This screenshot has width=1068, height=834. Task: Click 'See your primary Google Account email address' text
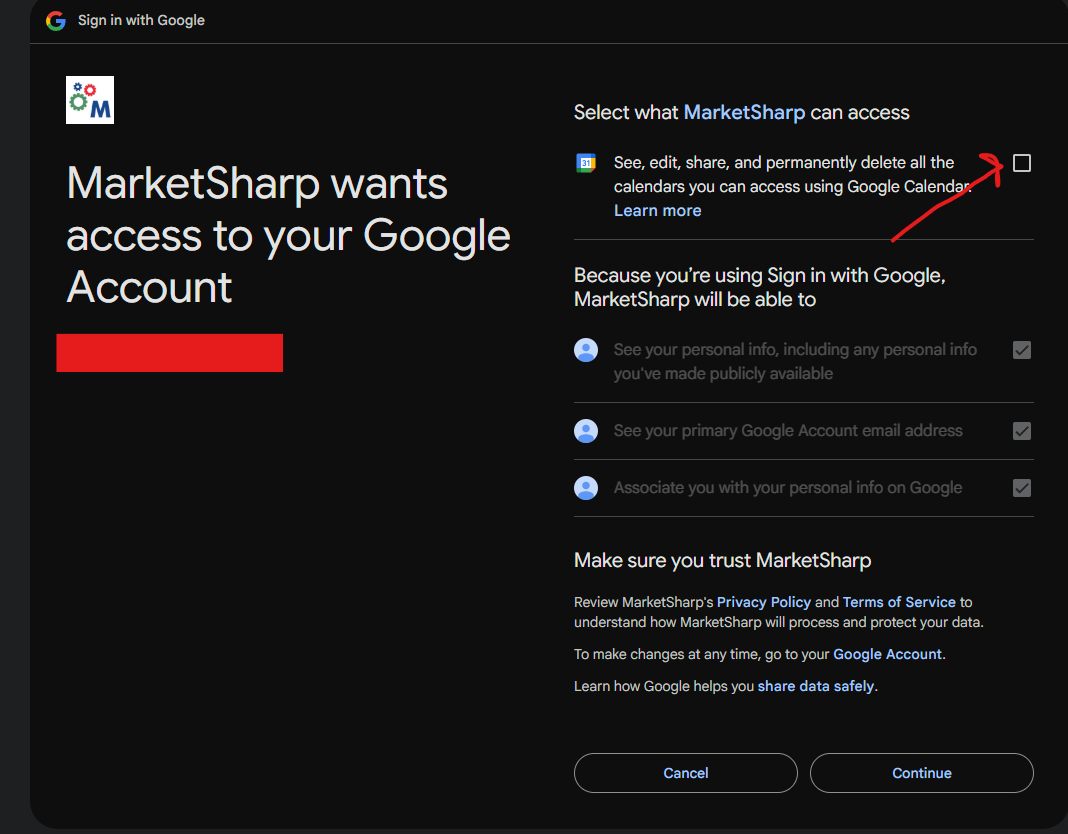pos(788,431)
